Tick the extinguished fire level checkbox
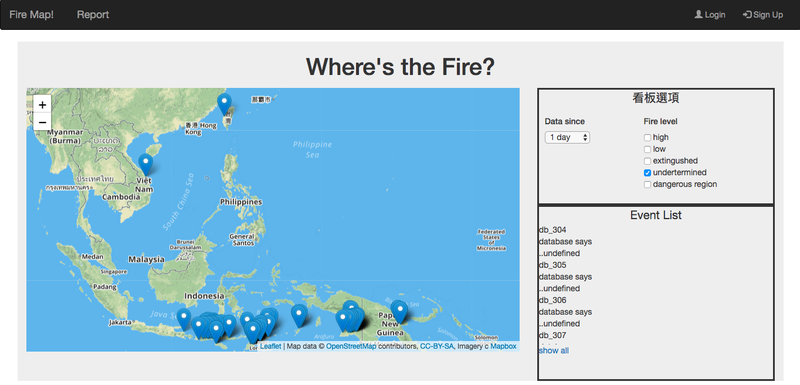 [647, 161]
